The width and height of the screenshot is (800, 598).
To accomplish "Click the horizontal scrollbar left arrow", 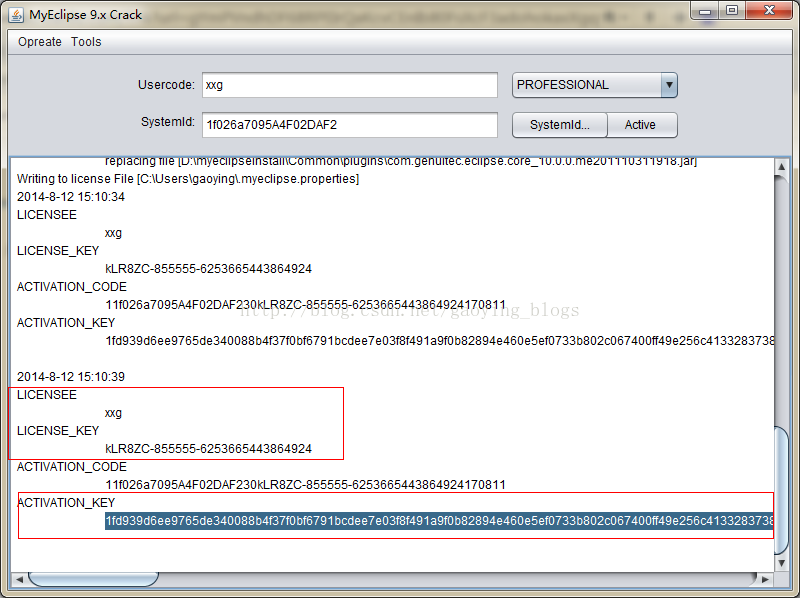I will pyautogui.click(x=19, y=579).
